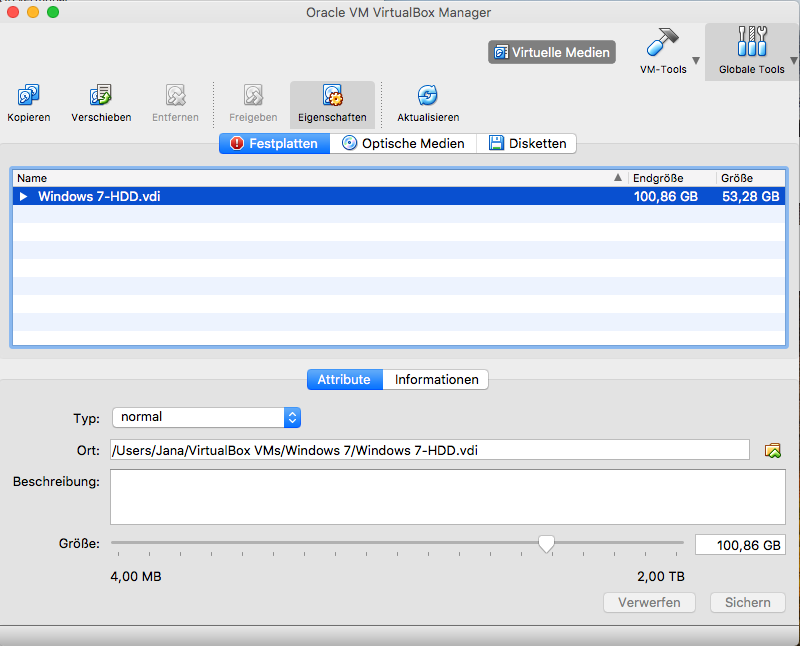Toggle the Eigenschaften properties pane
This screenshot has width=800, height=646.
[332, 105]
